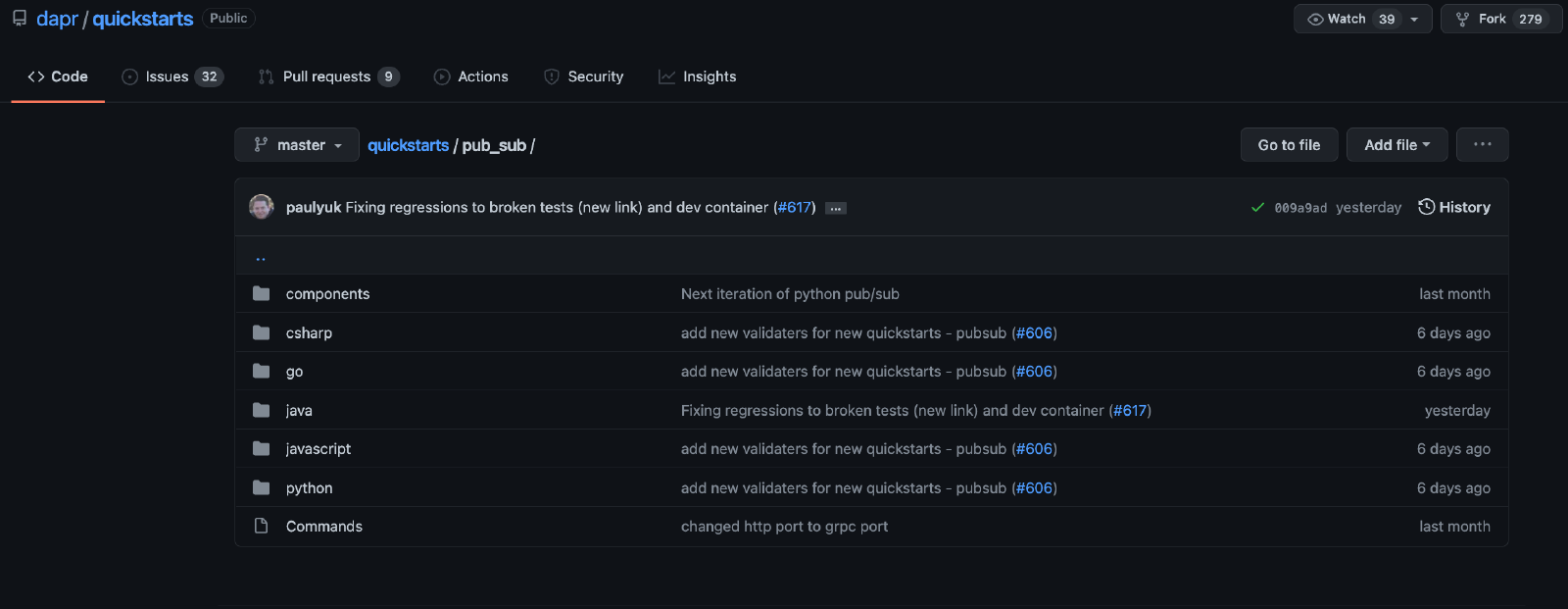Click the folder icon for go
Screen dimensions: 1568x609
[x=261, y=371]
